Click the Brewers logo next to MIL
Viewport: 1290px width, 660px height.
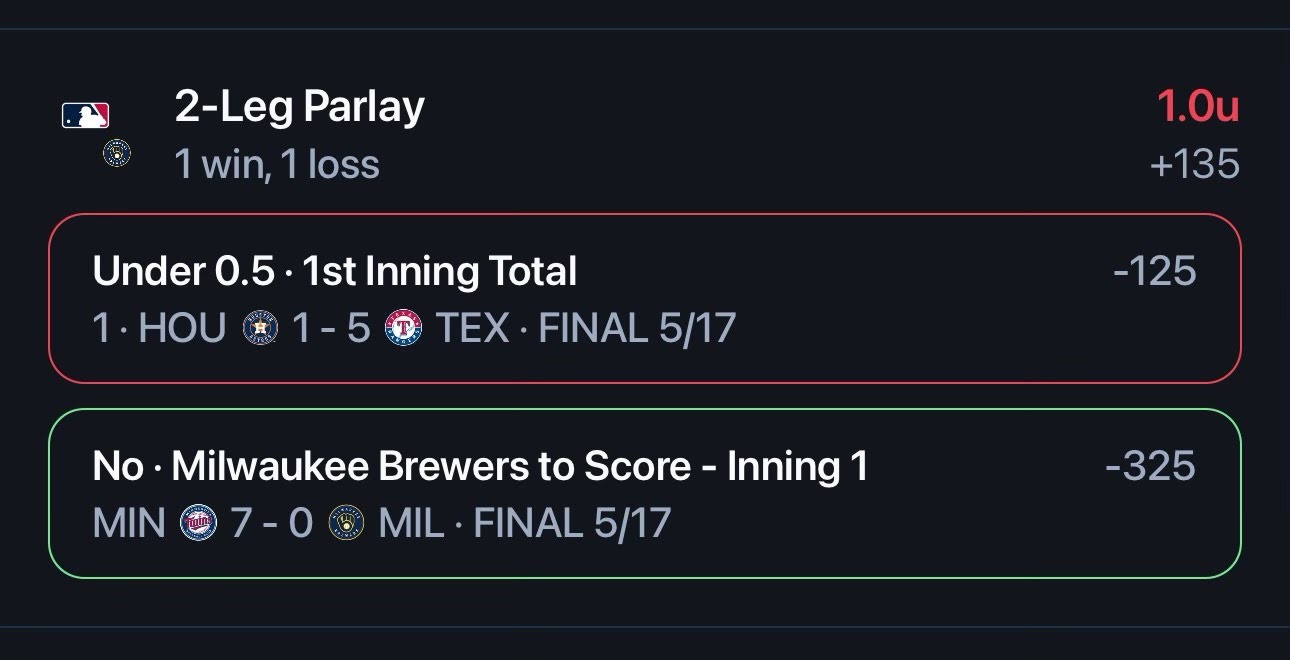(x=346, y=523)
